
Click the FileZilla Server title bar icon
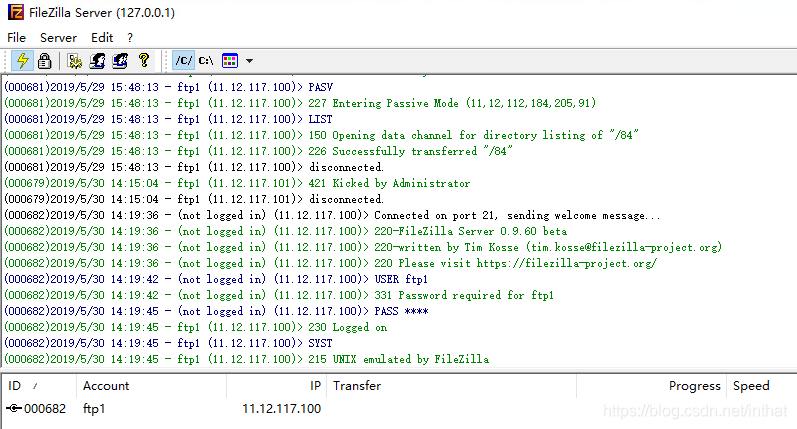coord(16,12)
